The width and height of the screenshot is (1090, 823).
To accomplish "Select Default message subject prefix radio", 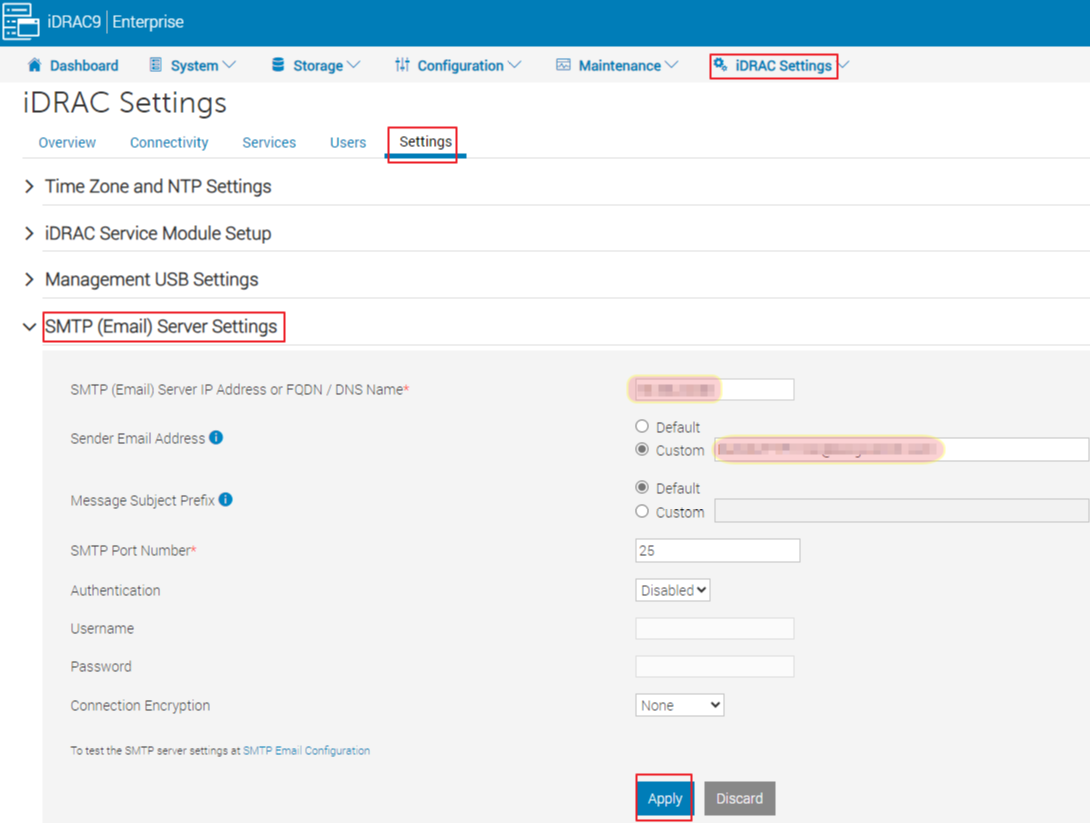I will (x=642, y=487).
